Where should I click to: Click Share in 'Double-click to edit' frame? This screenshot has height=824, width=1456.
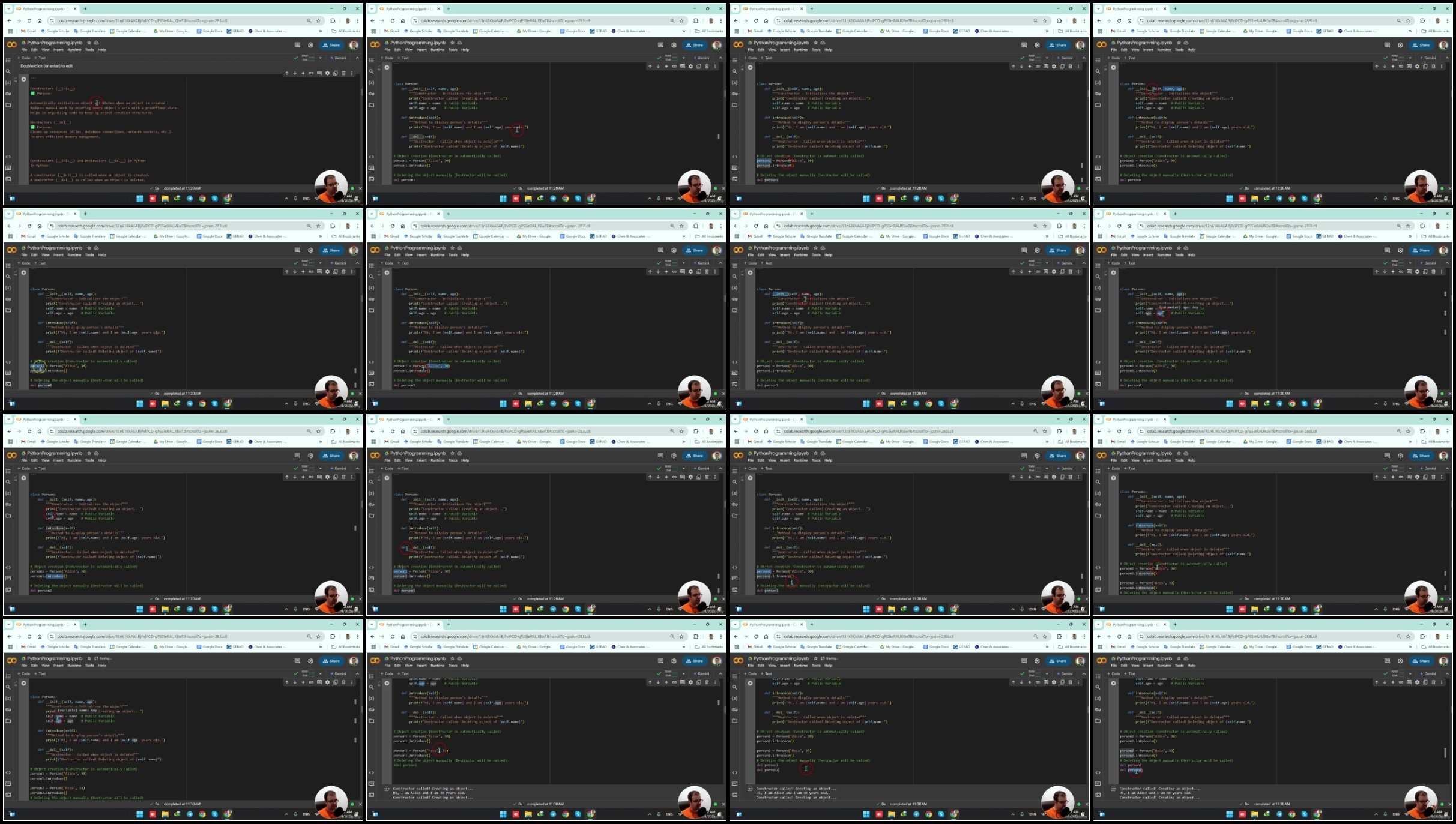click(x=331, y=45)
